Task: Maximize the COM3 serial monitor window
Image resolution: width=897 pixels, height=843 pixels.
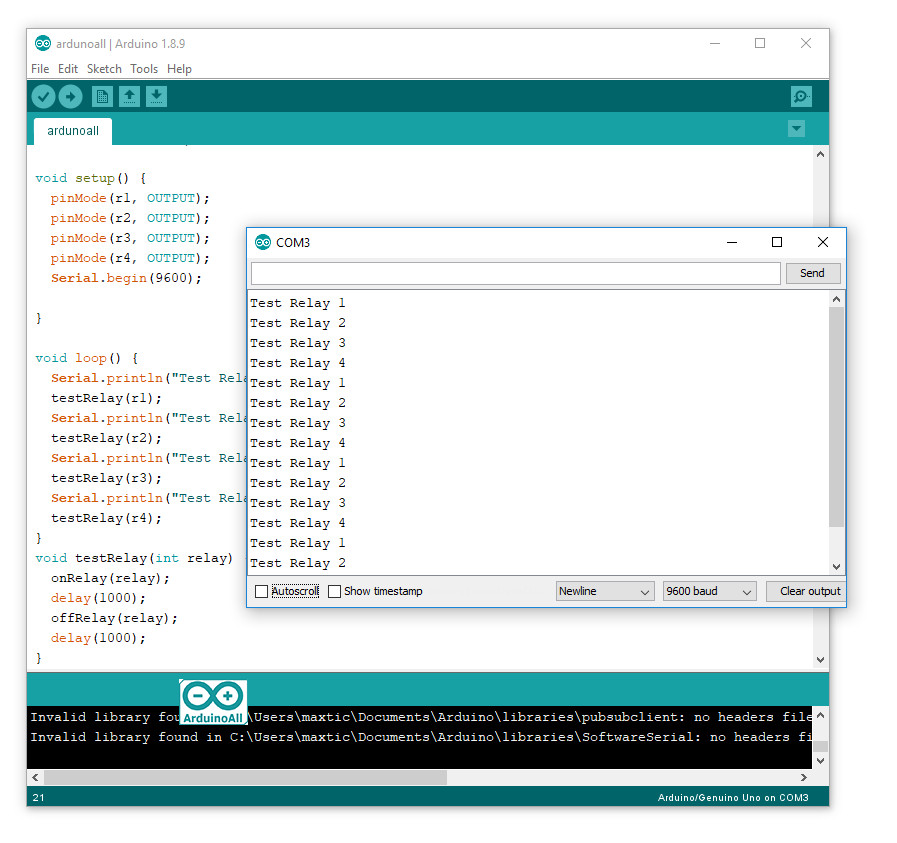Action: pyautogui.click(x=777, y=242)
